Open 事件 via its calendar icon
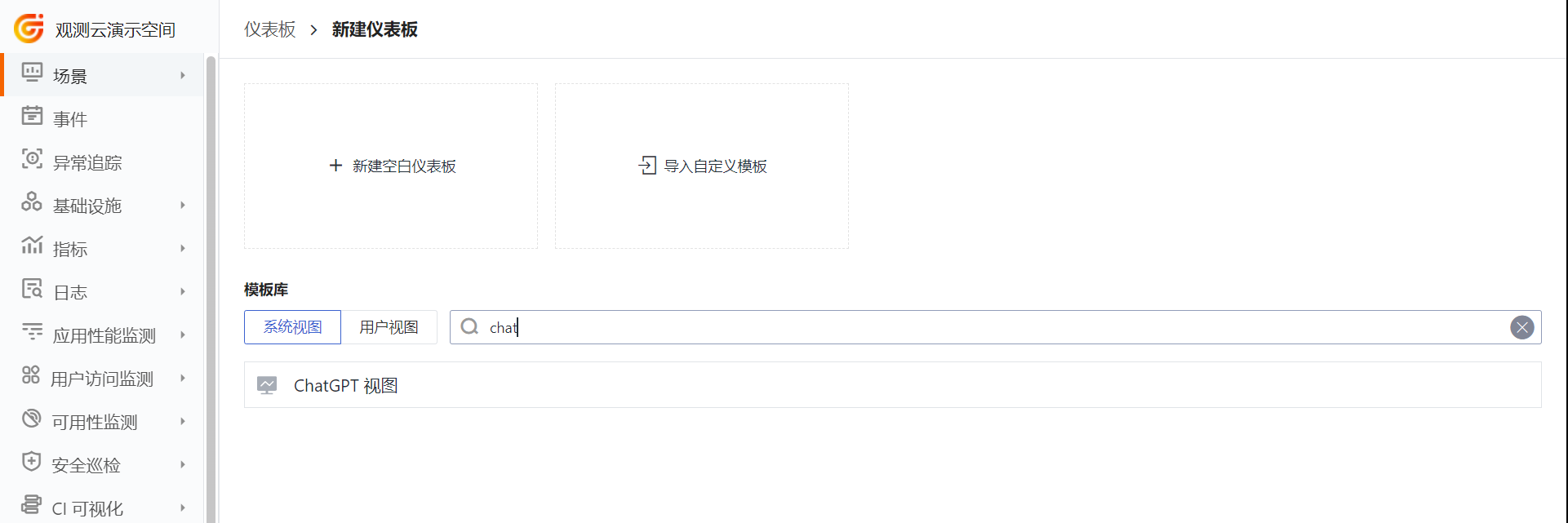The height and width of the screenshot is (523, 1568). click(x=32, y=115)
